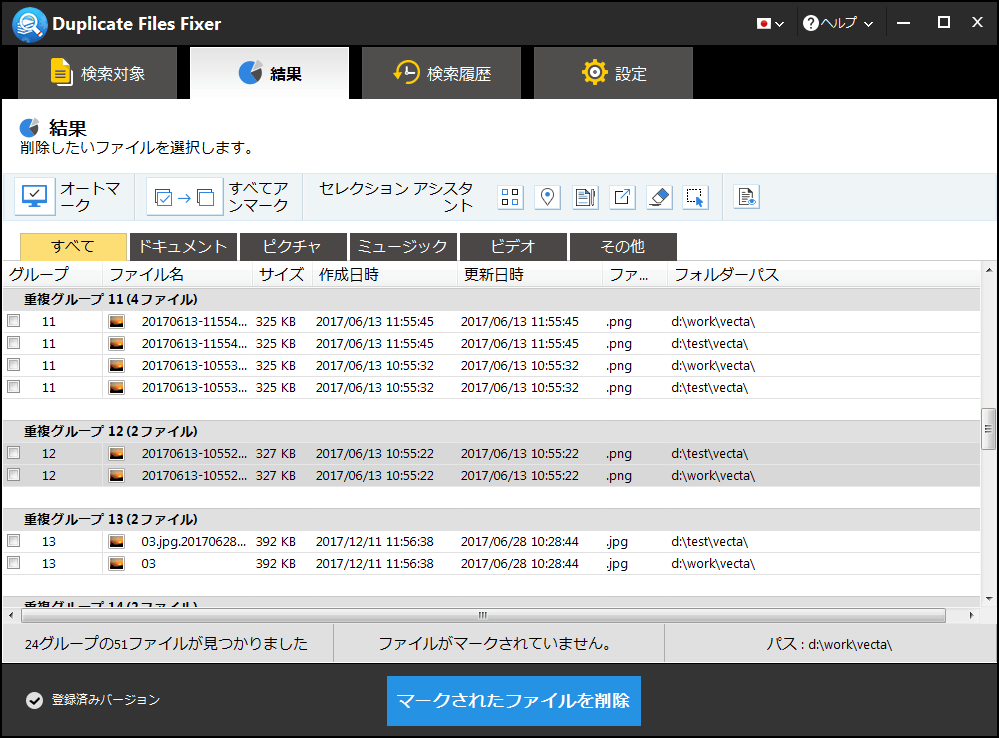Click the dotted square cursor select icon
This screenshot has height=738, width=999.
(695, 197)
